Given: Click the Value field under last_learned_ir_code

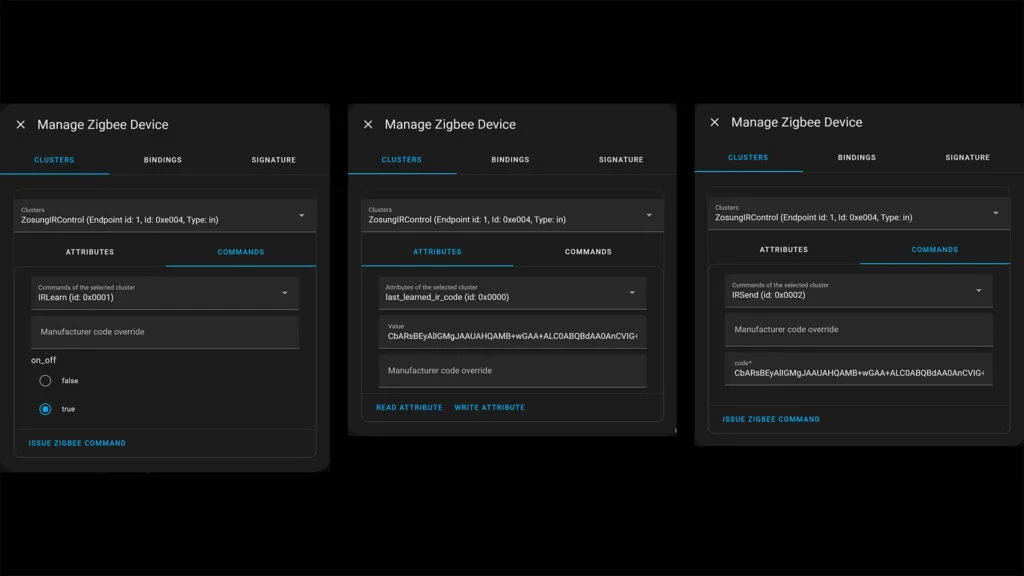Looking at the screenshot, I should click(x=511, y=332).
